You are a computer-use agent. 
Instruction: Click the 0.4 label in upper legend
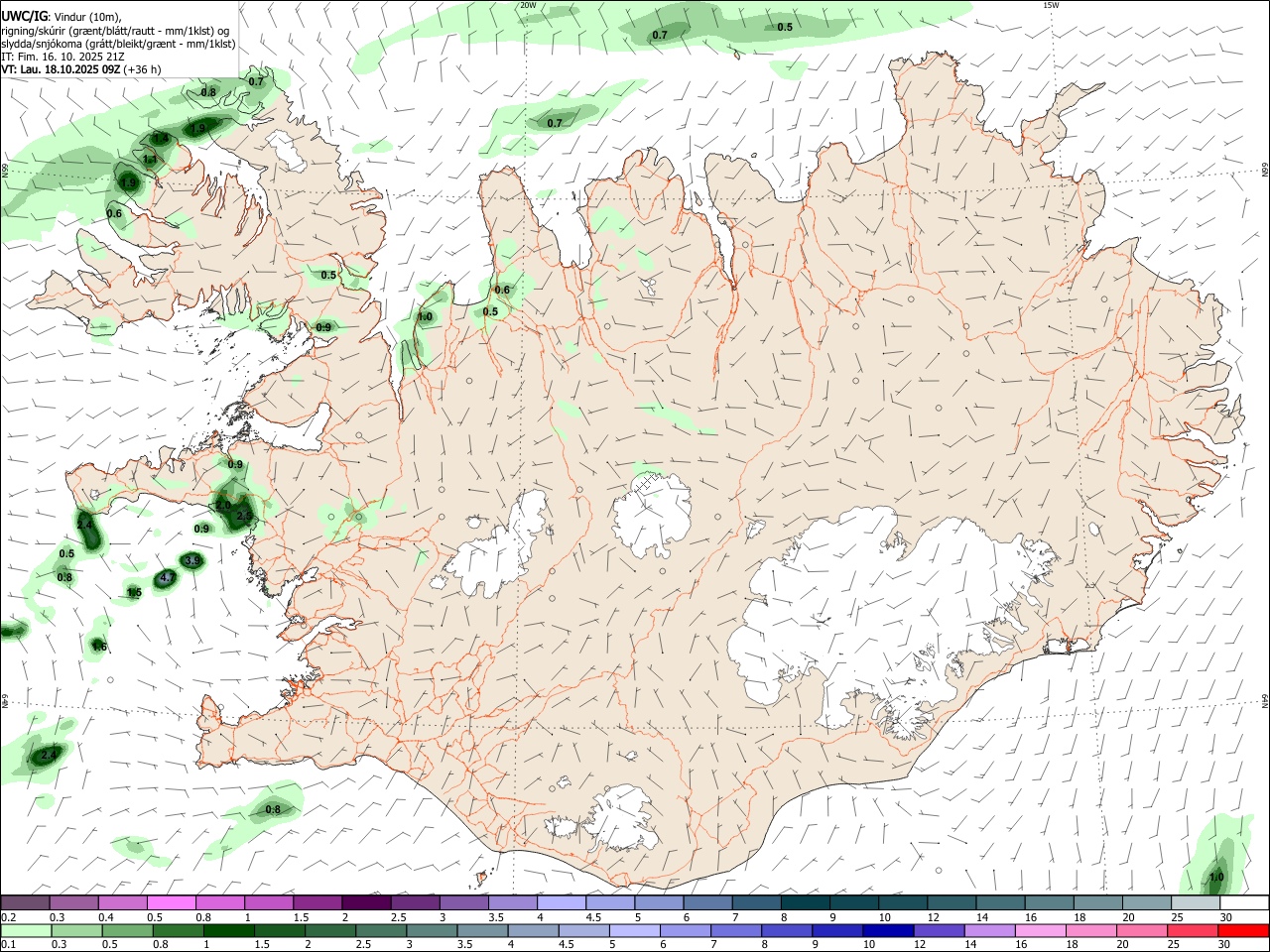(106, 917)
